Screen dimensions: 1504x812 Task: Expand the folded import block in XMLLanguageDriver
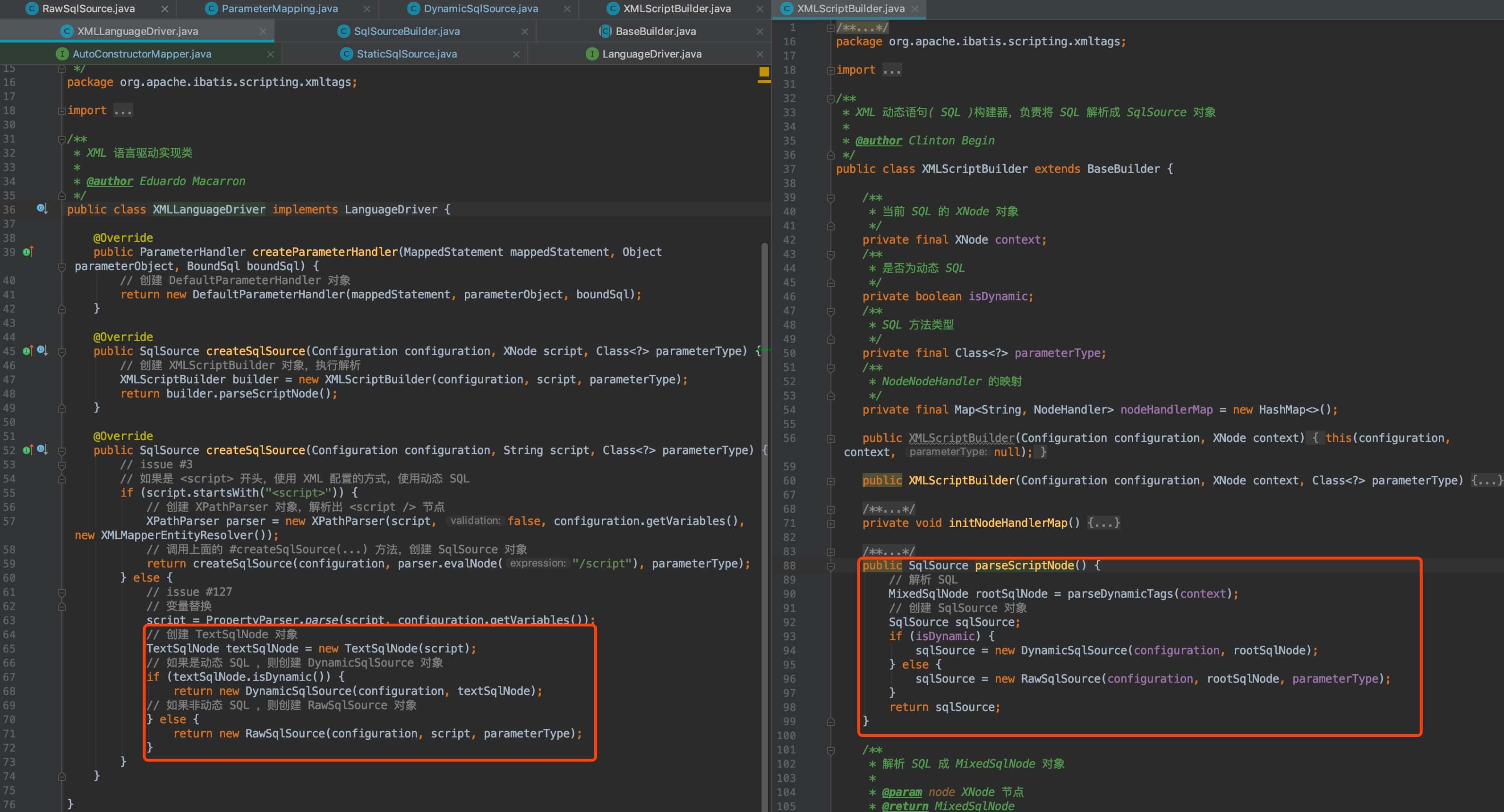(61, 111)
